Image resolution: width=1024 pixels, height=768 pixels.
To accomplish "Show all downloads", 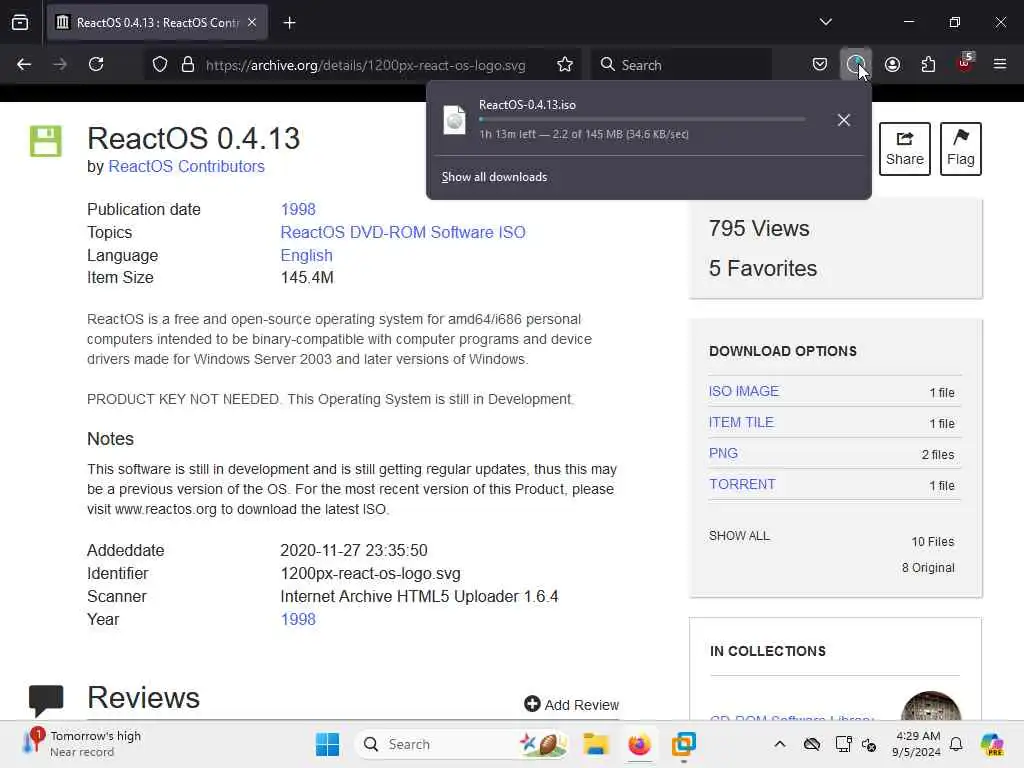I will pos(494,177).
